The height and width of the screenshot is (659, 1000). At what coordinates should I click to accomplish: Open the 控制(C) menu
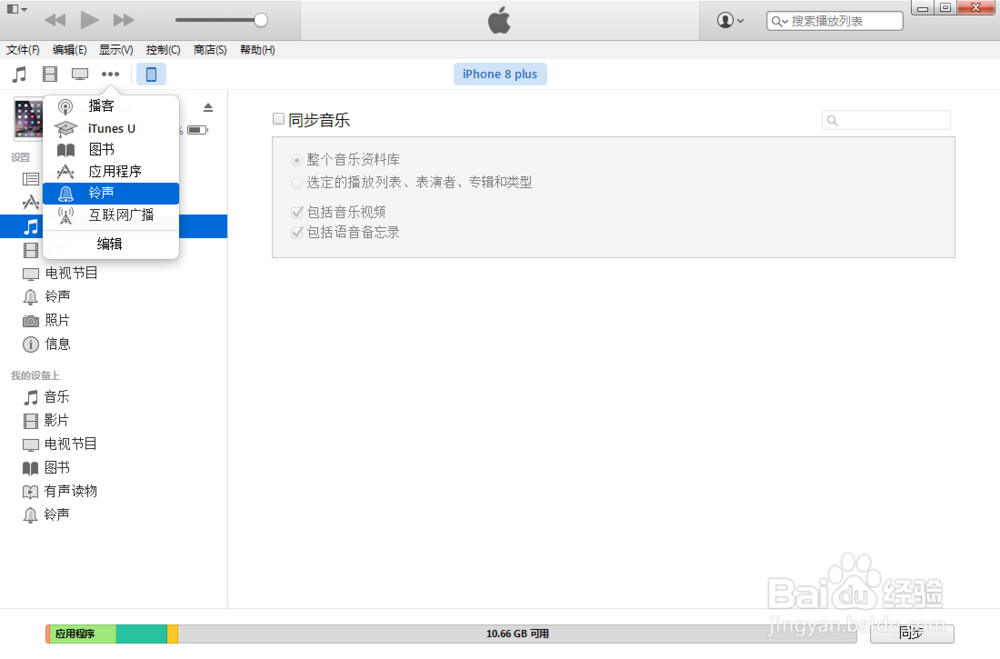point(163,50)
